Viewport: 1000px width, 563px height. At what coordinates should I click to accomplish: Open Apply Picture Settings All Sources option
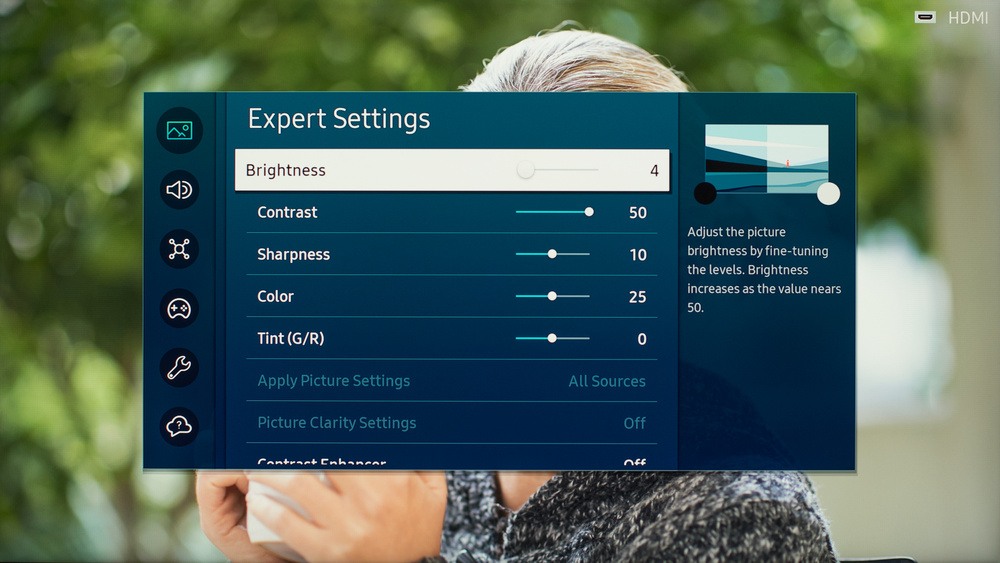(606, 381)
